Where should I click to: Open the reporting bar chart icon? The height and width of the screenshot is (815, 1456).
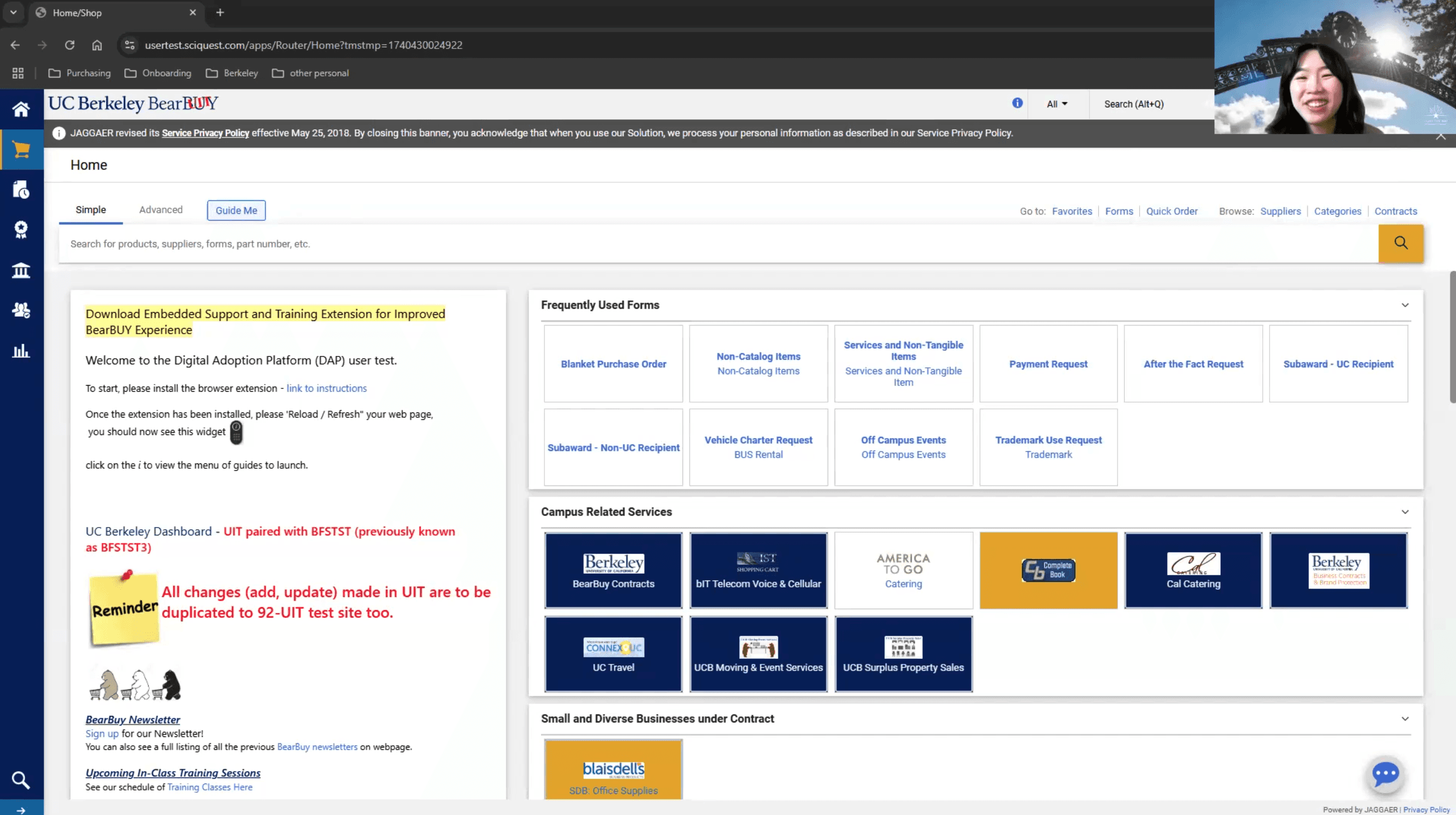21,351
